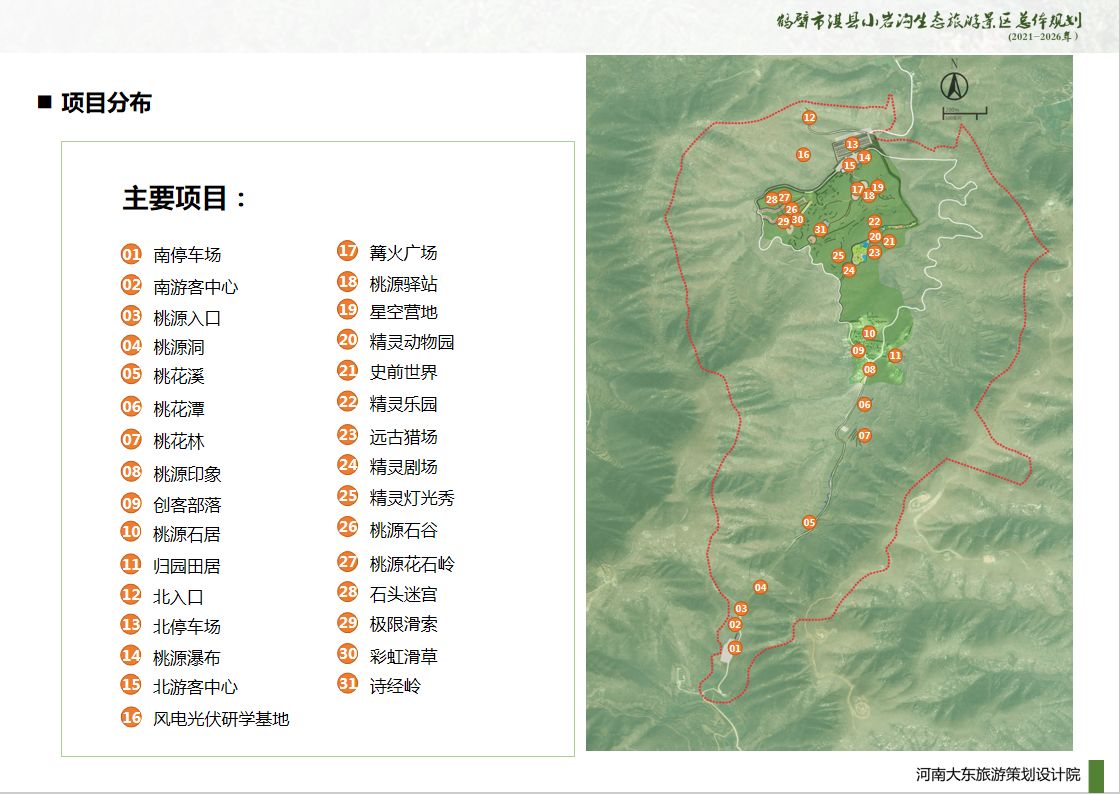This screenshot has height=794, width=1120.
Task: Select map marker 12 at the north entrance
Action: point(809,117)
